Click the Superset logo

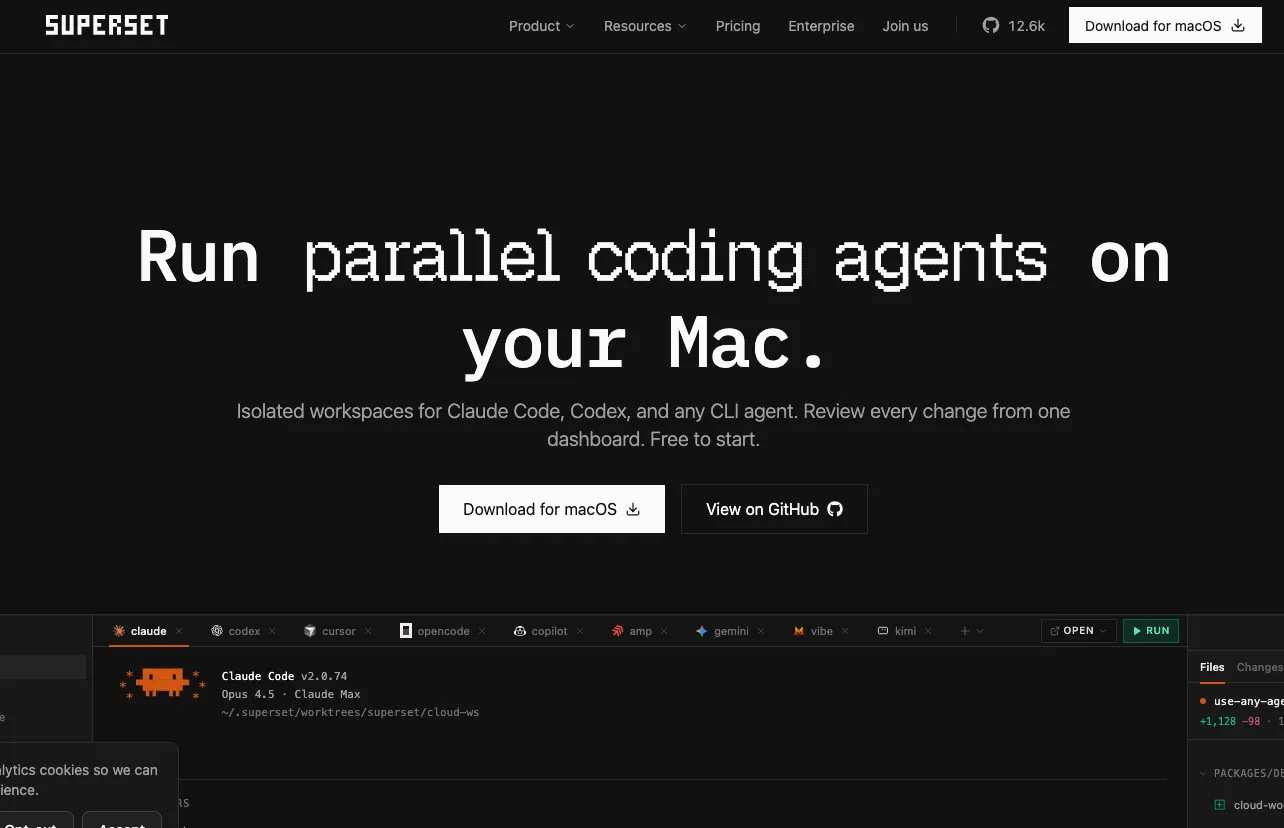coord(107,25)
